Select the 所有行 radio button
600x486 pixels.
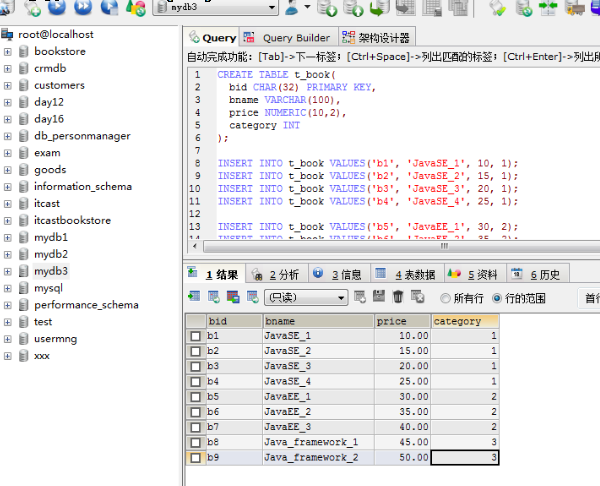tap(446, 298)
